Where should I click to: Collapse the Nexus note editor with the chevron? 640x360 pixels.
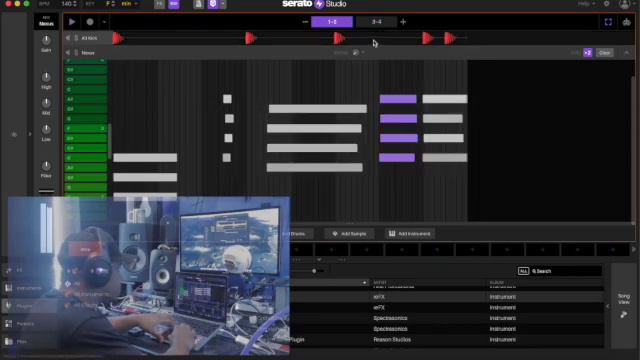pyautogui.click(x=627, y=53)
